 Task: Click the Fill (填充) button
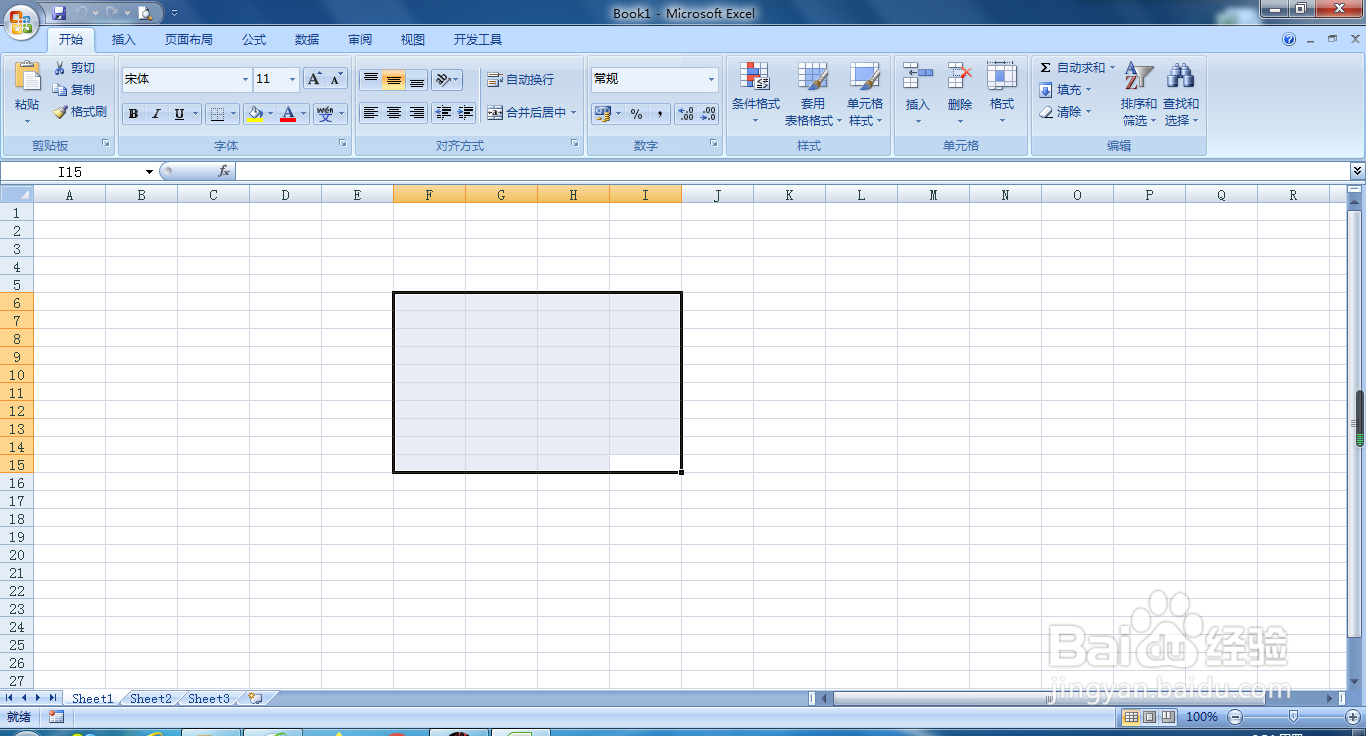[x=1065, y=90]
